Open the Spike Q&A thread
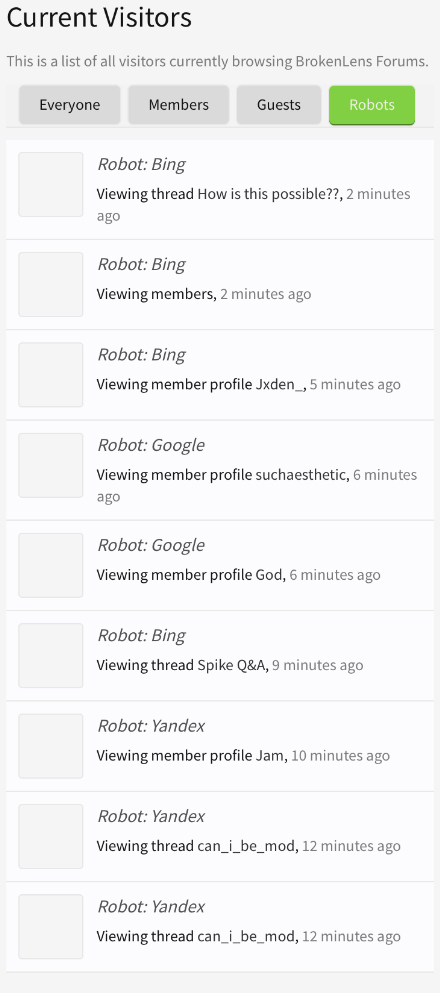 point(231,665)
